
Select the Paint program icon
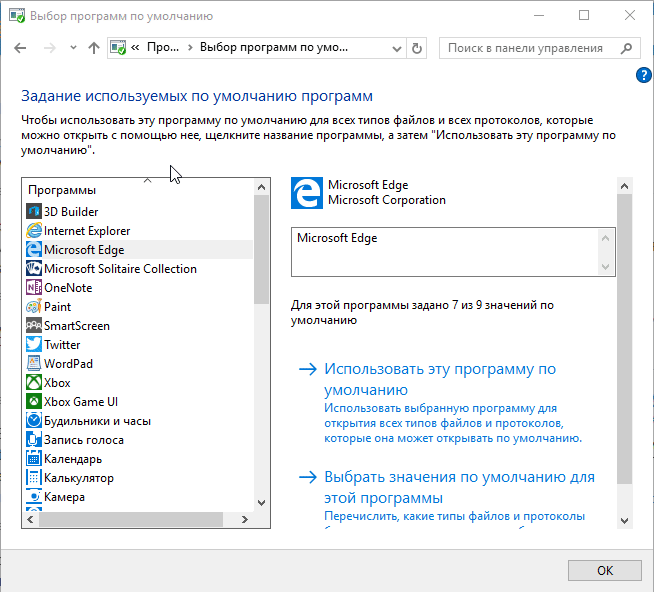(x=33, y=307)
